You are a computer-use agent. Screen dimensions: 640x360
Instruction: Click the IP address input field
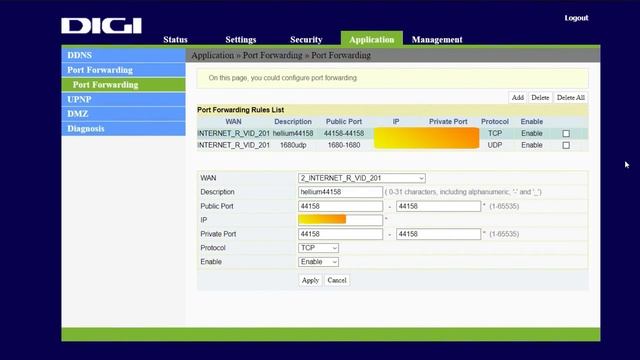(340, 220)
